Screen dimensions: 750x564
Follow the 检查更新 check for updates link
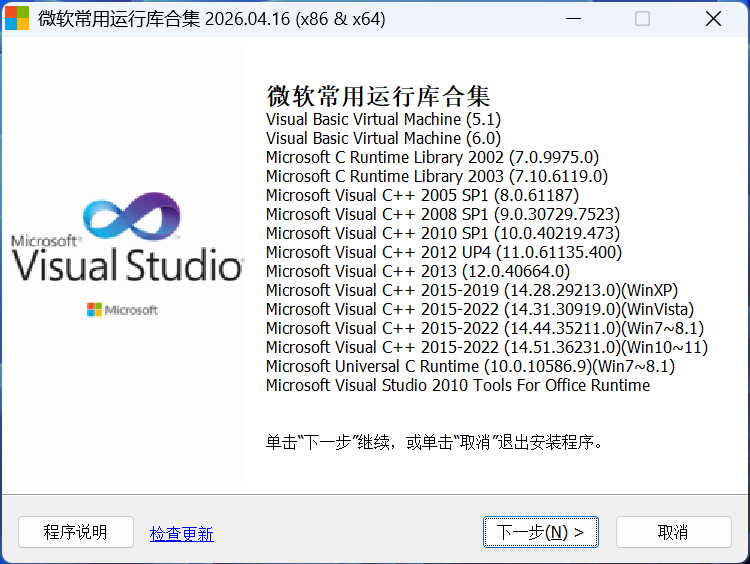click(x=182, y=533)
